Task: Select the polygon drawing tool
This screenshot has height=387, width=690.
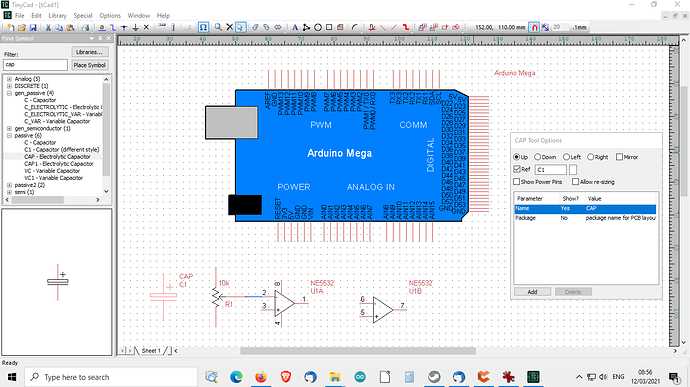Action: pyautogui.click(x=306, y=27)
